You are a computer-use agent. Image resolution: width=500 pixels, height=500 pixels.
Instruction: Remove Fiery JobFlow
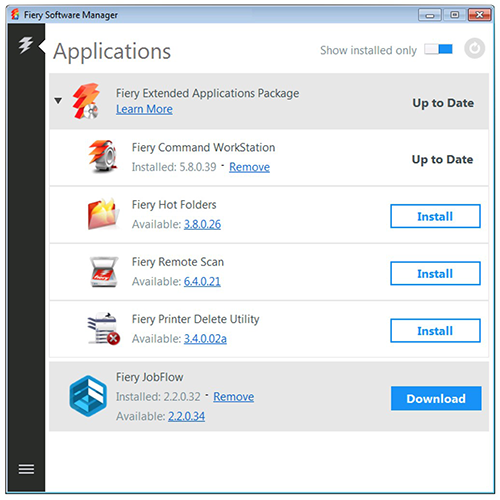234,397
